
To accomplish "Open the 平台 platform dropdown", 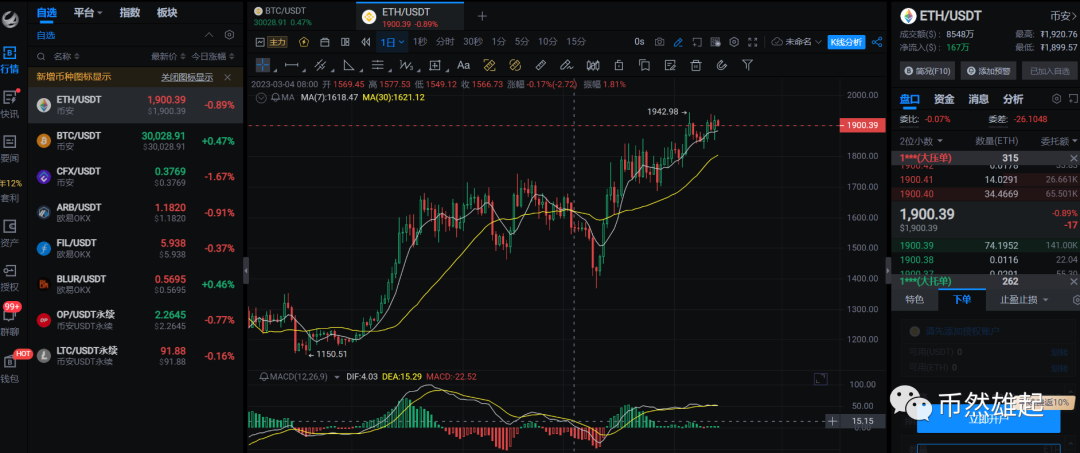I will coord(88,12).
